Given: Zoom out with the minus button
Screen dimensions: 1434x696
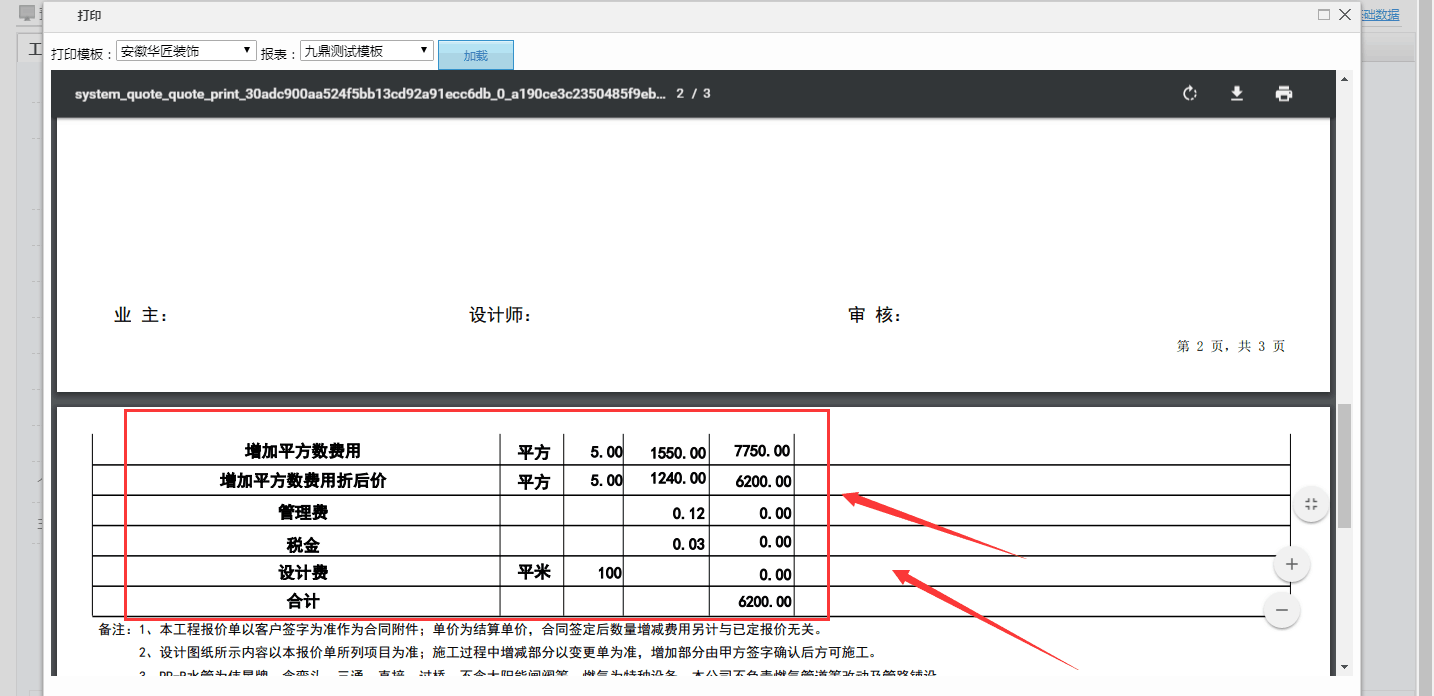Looking at the screenshot, I should point(1282,610).
